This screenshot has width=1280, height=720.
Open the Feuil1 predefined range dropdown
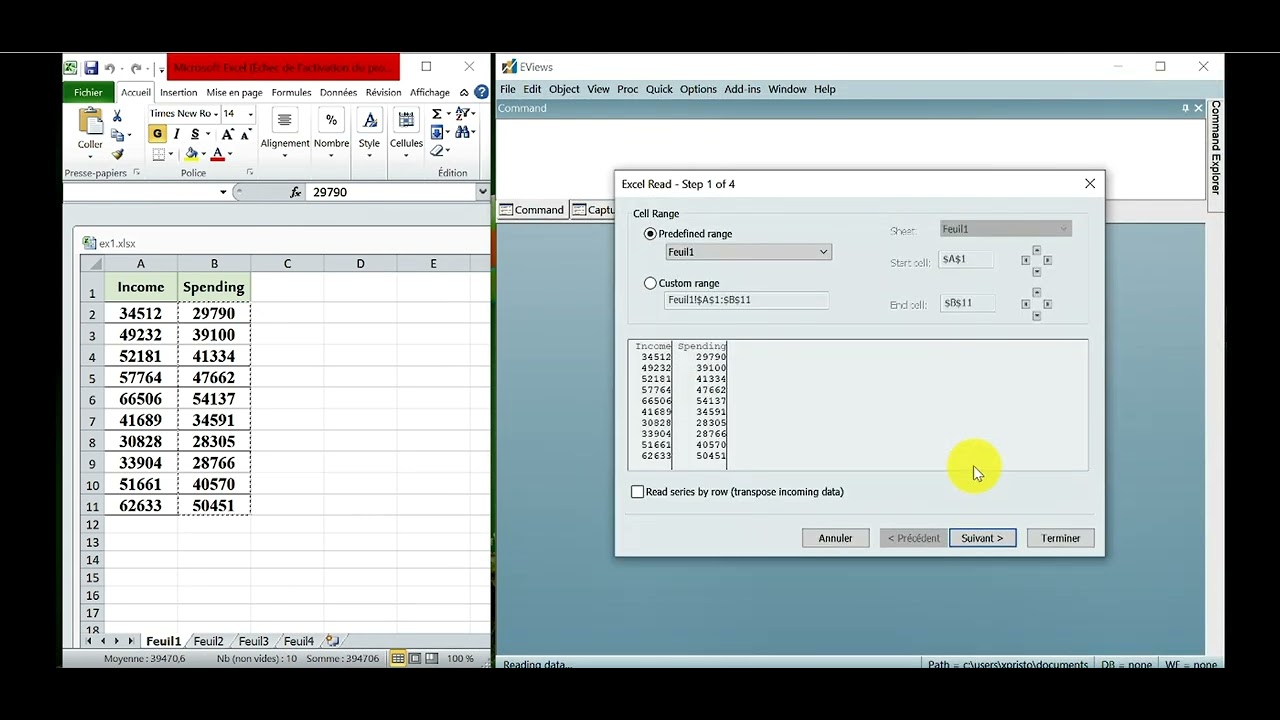tap(824, 252)
